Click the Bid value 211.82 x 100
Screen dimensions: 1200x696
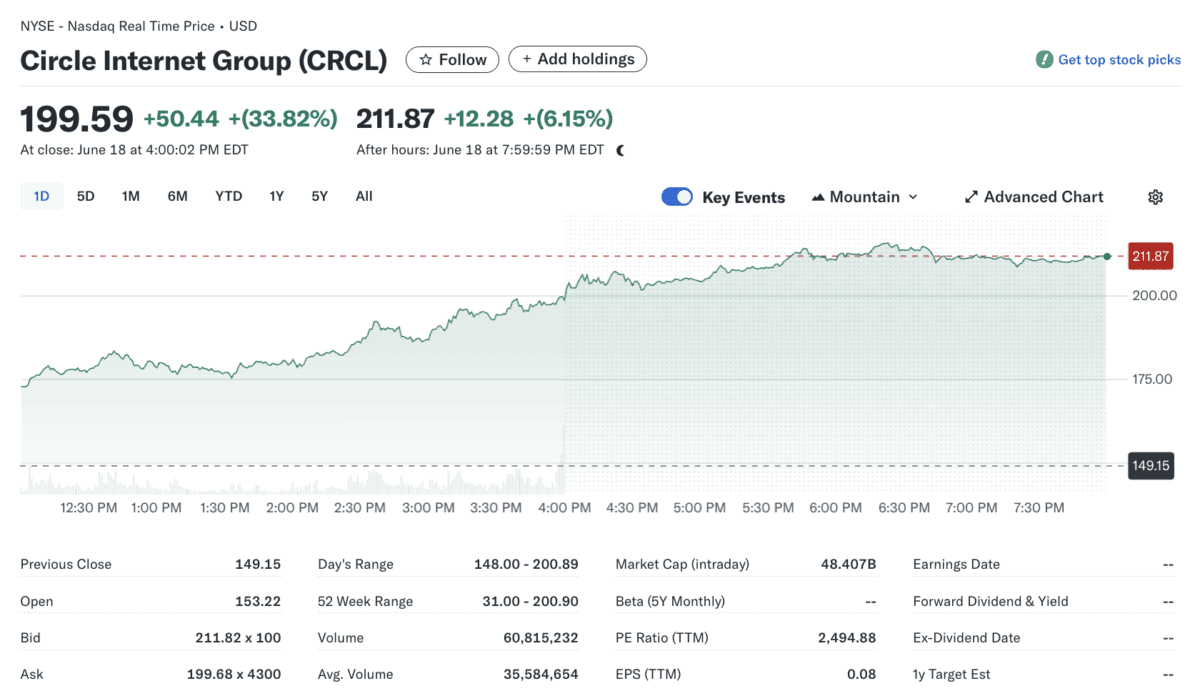point(238,637)
